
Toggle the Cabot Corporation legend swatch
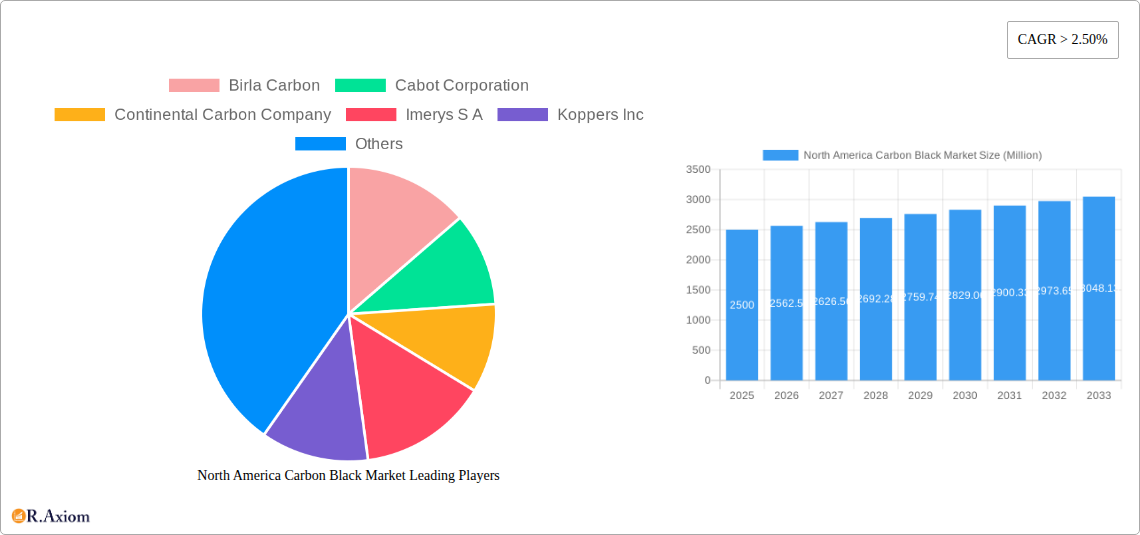[x=360, y=86]
